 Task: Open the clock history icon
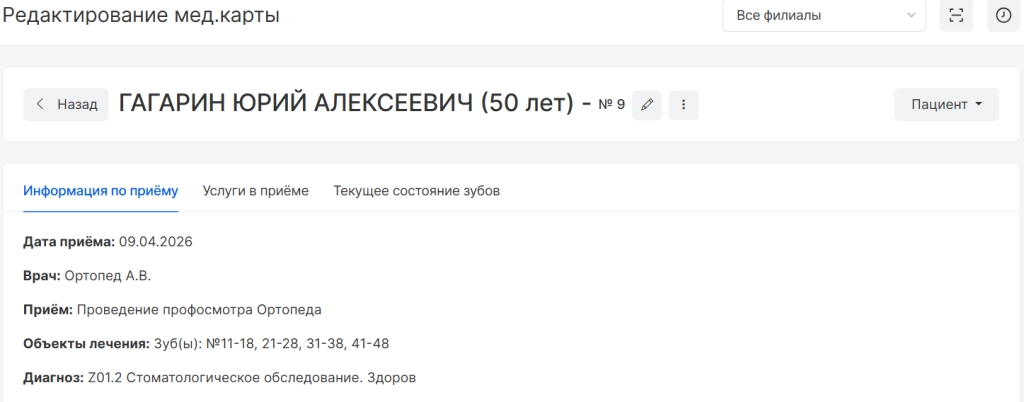tap(1004, 15)
